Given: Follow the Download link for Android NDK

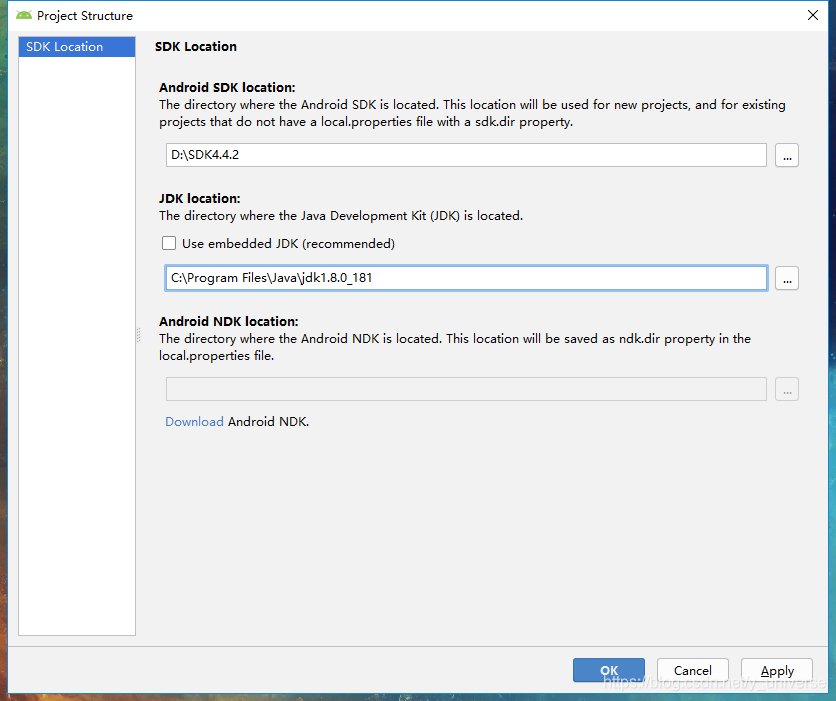Looking at the screenshot, I should tap(194, 422).
